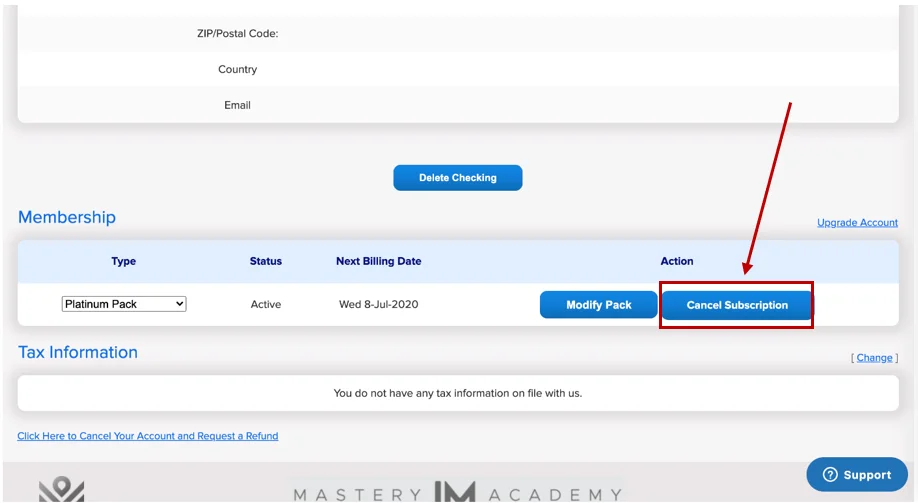918x503 pixels.
Task: Click the Country row label
Action: tap(237, 69)
